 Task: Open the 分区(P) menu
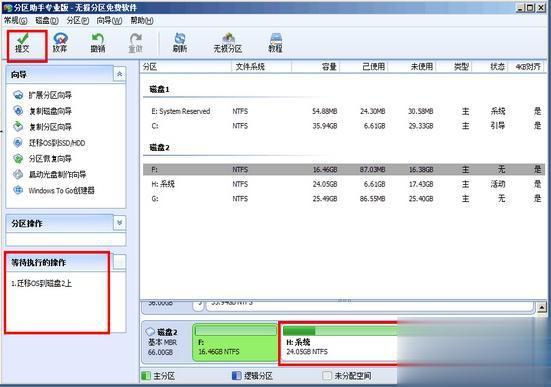pos(78,21)
